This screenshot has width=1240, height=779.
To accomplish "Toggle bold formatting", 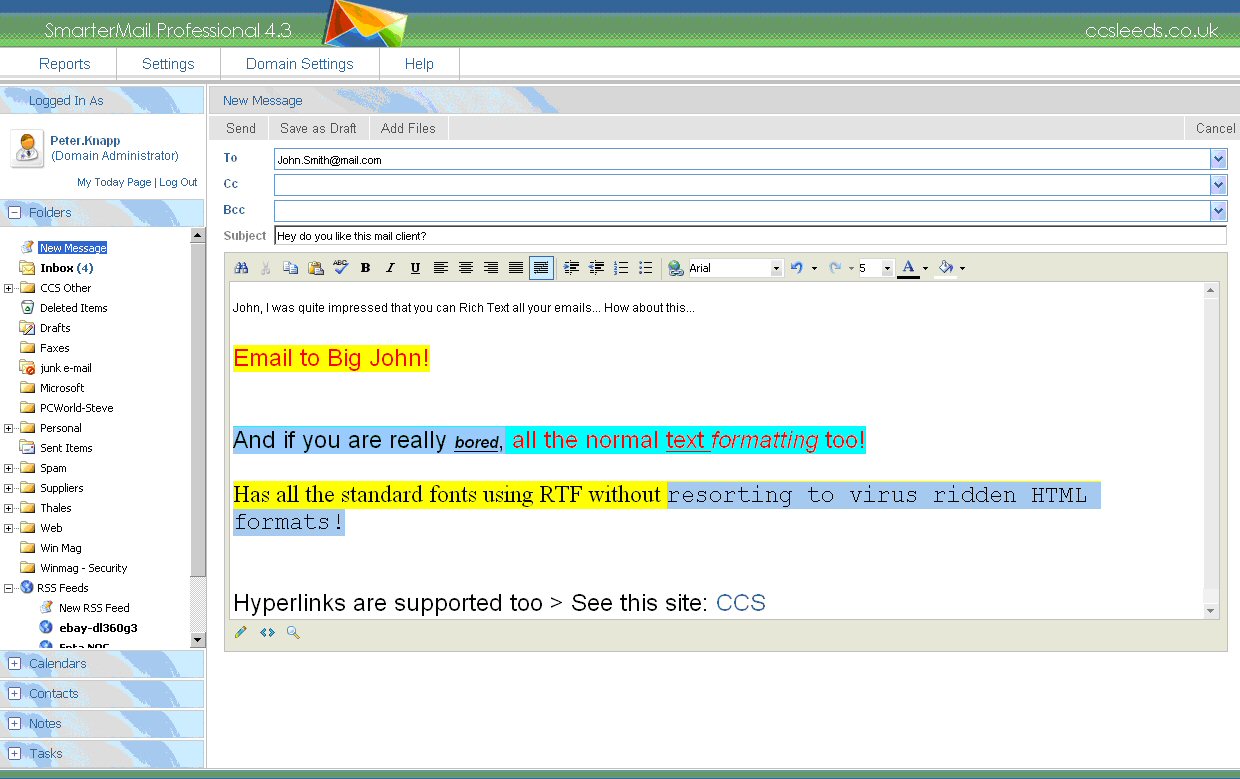I will tap(365, 268).
